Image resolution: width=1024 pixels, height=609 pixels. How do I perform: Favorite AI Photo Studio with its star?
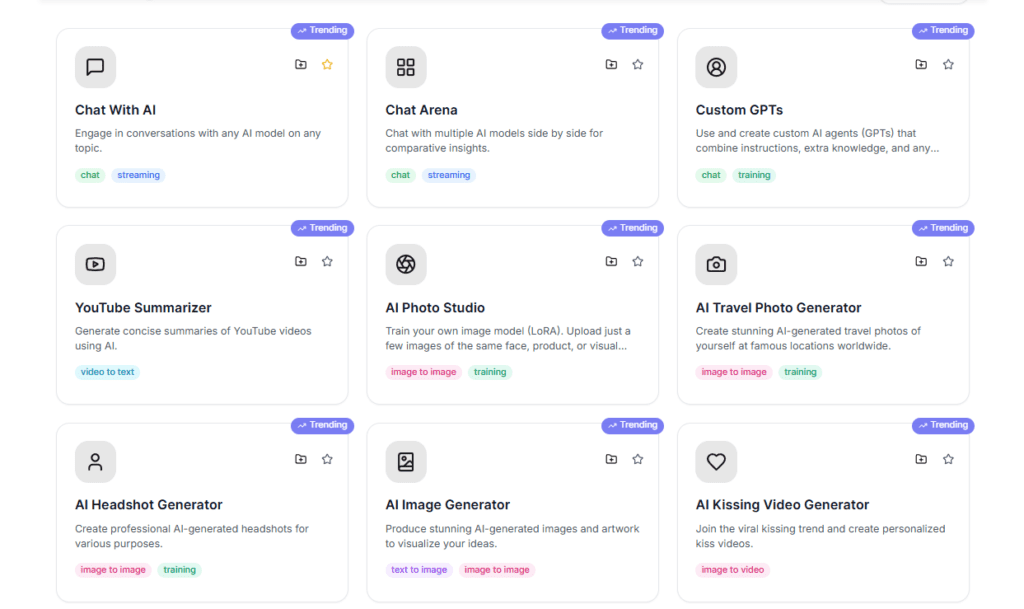[x=638, y=261]
